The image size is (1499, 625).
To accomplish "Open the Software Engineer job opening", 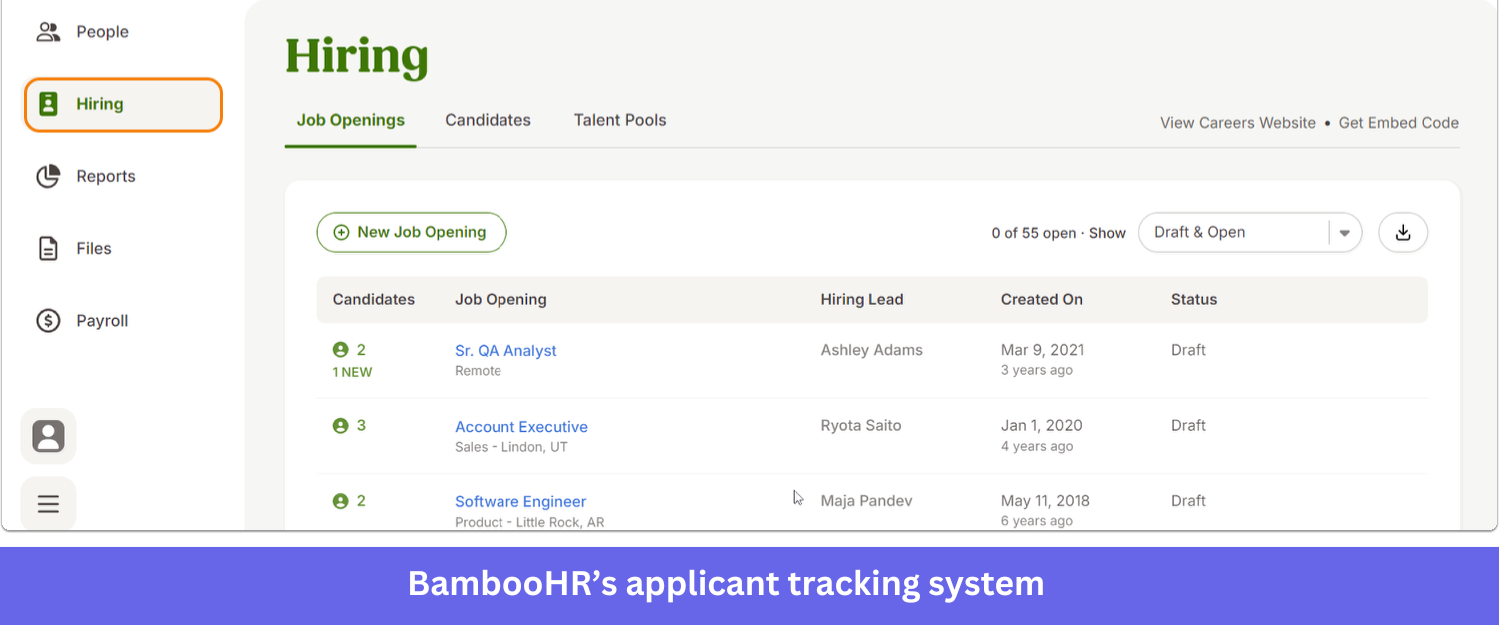I will 521,502.
